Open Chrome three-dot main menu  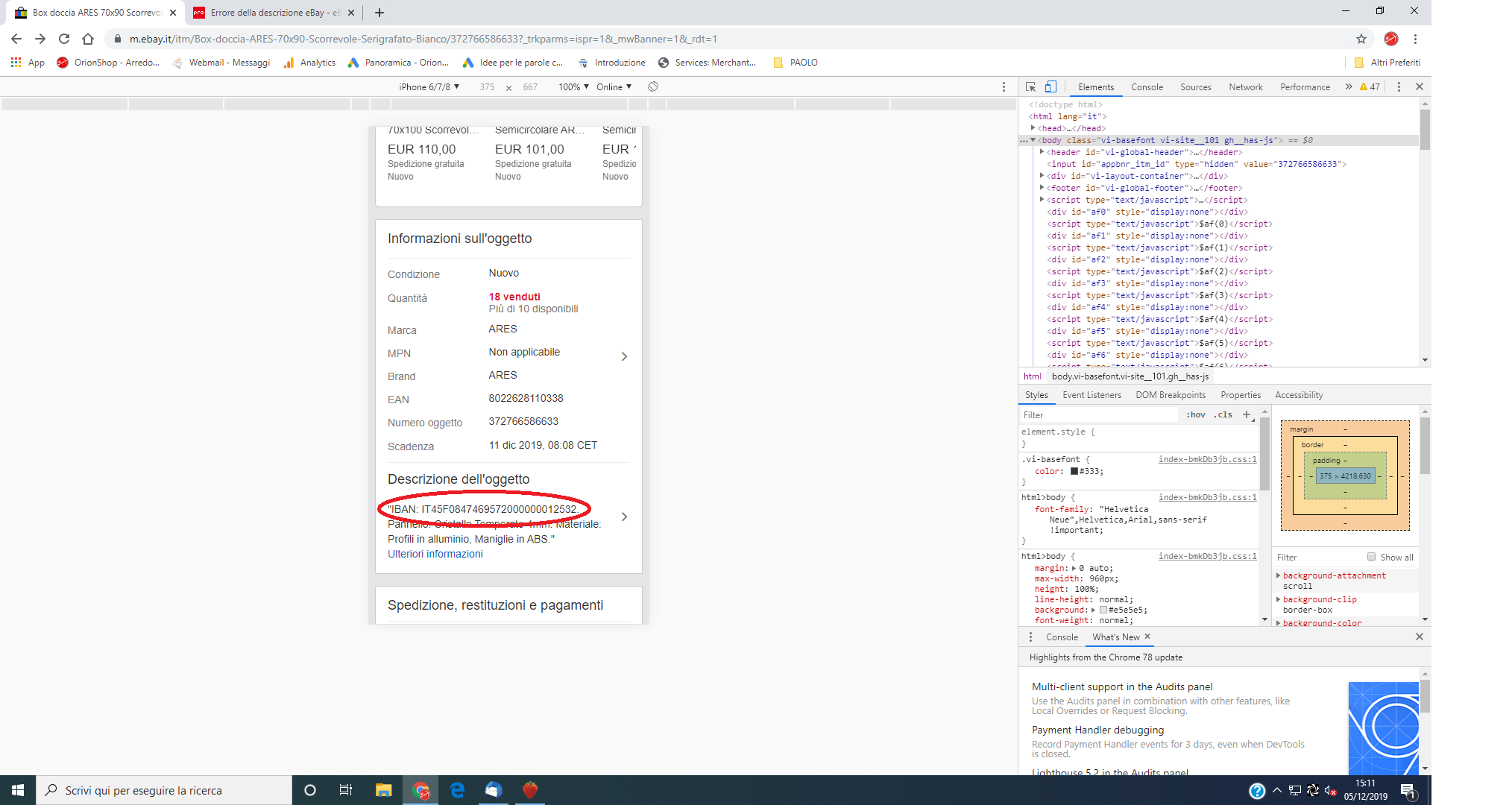(1415, 39)
